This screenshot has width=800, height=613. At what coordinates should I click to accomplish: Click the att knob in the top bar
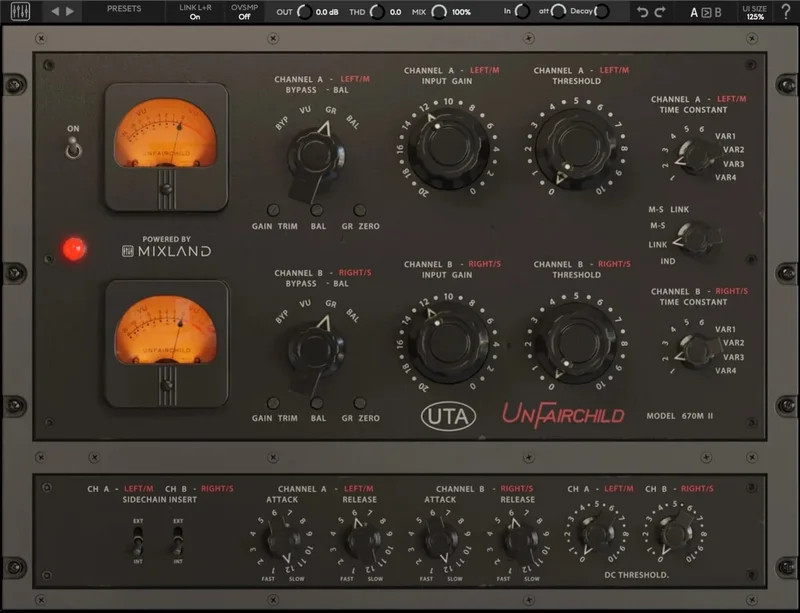(x=558, y=11)
